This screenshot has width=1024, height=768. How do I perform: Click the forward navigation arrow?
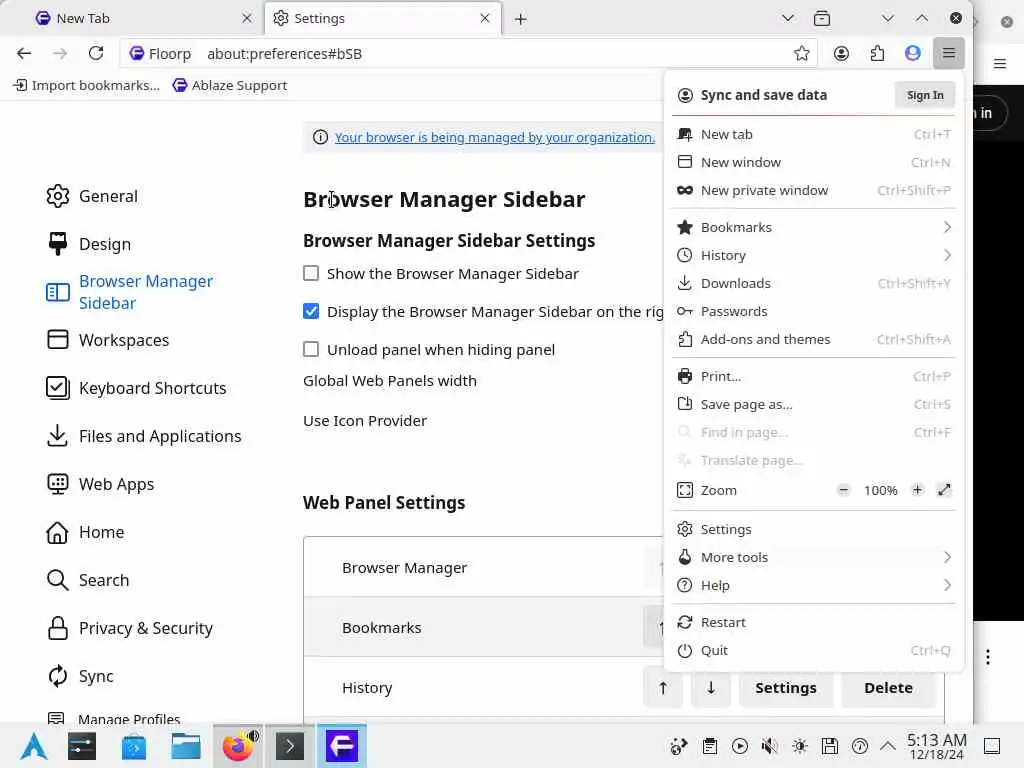click(60, 54)
